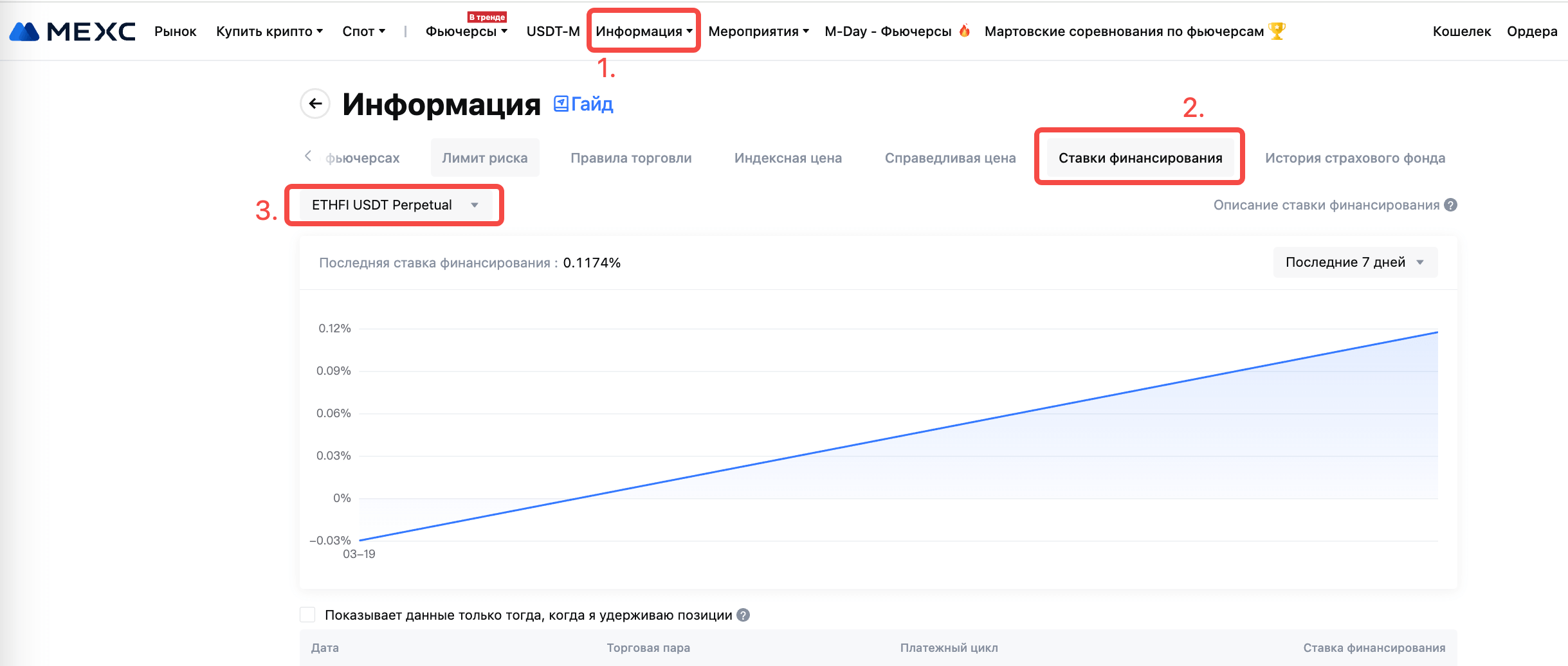Expand the Купить крипто menu
Image resolution: width=1568 pixels, height=666 pixels.
point(269,32)
